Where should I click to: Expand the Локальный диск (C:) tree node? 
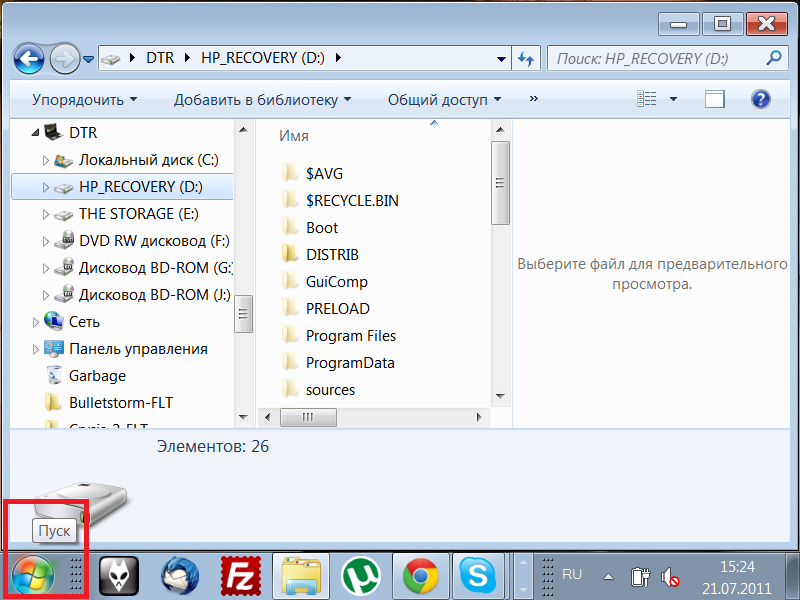[45, 160]
